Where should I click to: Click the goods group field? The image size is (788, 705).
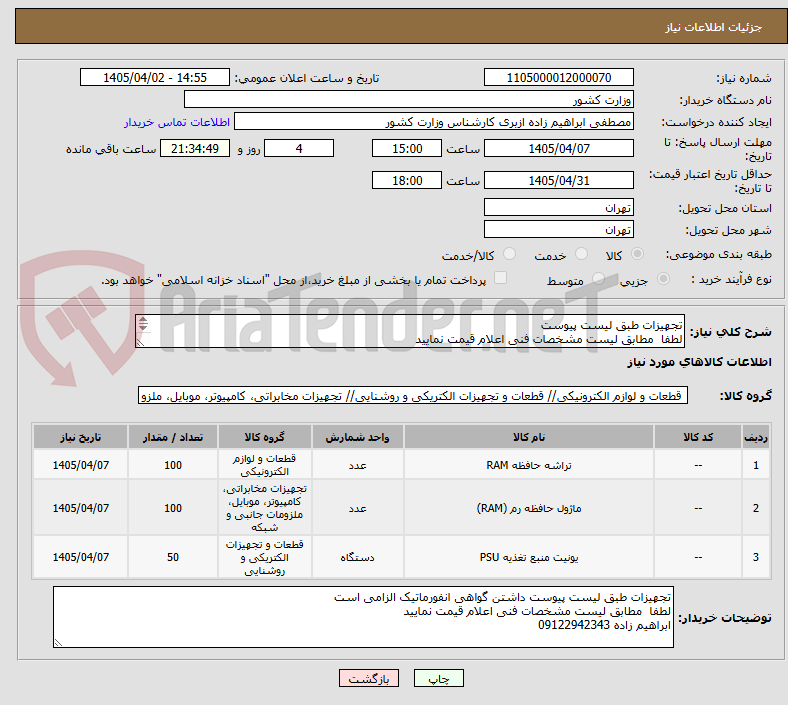click(413, 395)
